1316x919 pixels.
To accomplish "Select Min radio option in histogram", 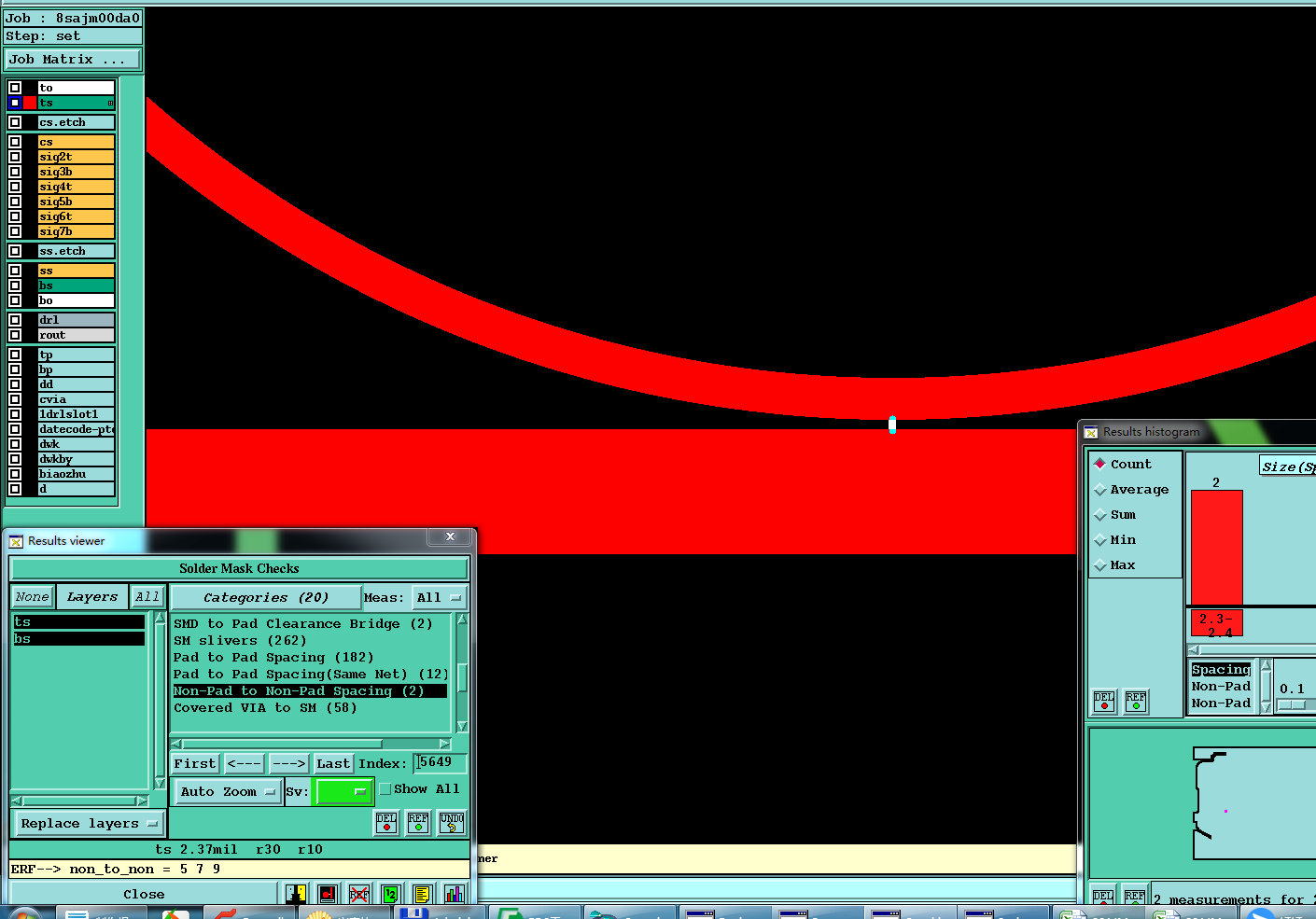I will 1100,539.
